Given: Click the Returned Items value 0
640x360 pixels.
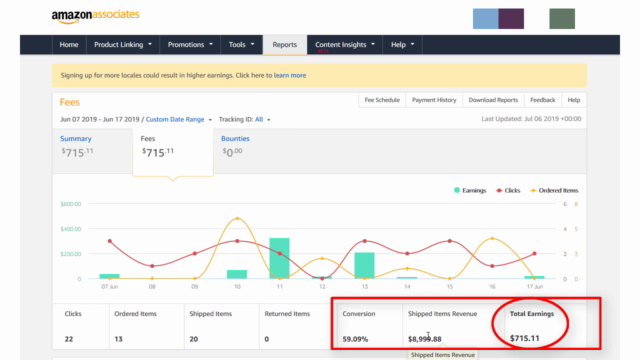Looking at the screenshot, I should pyautogui.click(x=267, y=339).
